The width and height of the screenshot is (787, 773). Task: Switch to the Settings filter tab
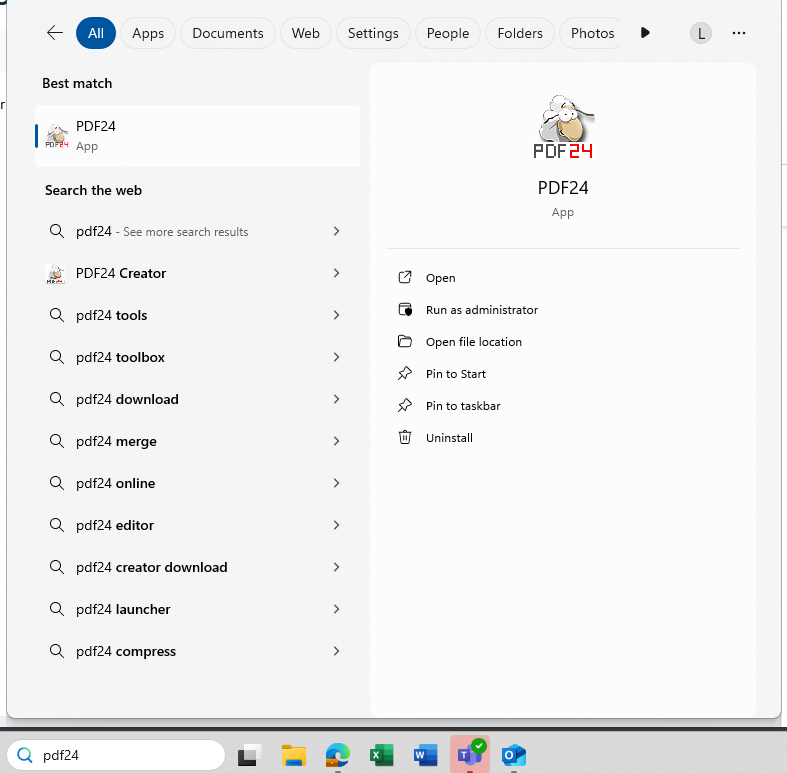point(373,33)
